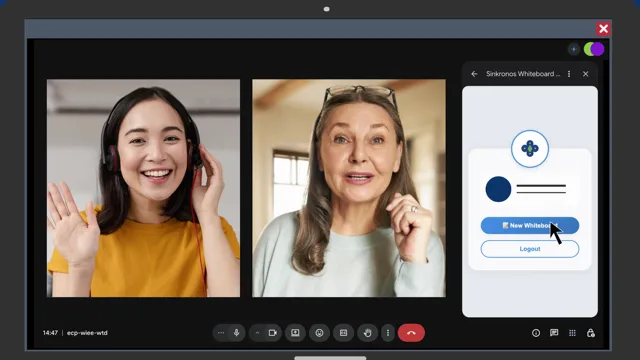
Task: Hang up with the red leave call button
Action: [x=411, y=333]
